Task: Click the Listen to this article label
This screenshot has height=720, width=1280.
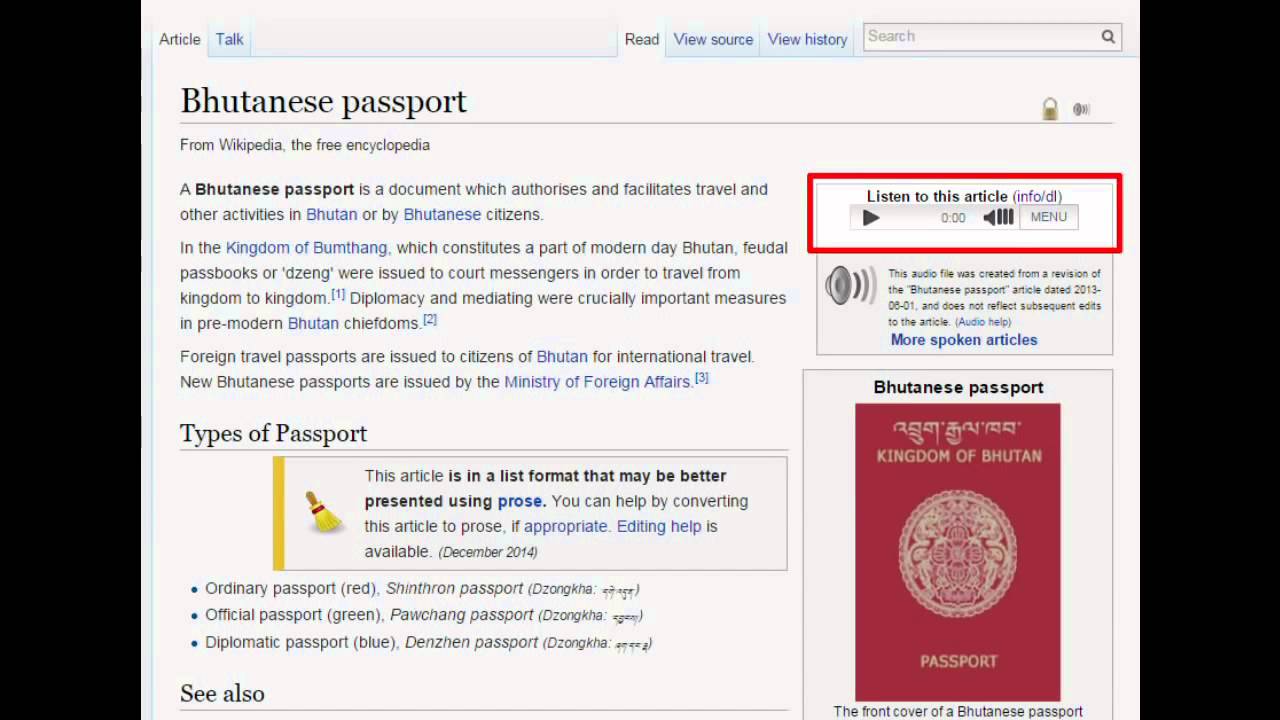Action: [937, 196]
